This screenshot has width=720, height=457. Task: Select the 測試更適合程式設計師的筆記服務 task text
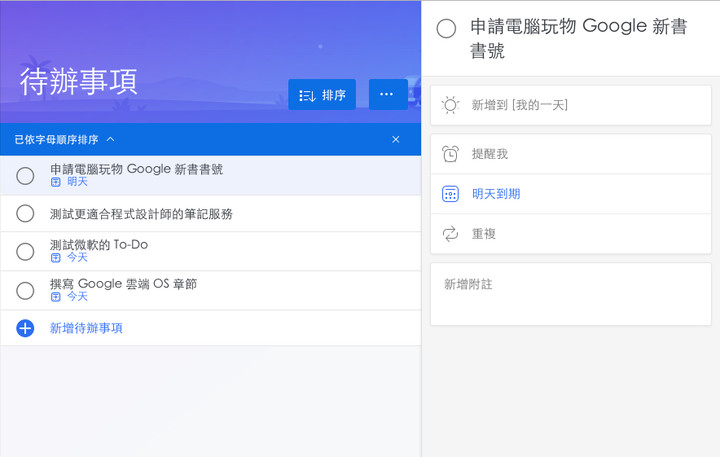[141, 214]
